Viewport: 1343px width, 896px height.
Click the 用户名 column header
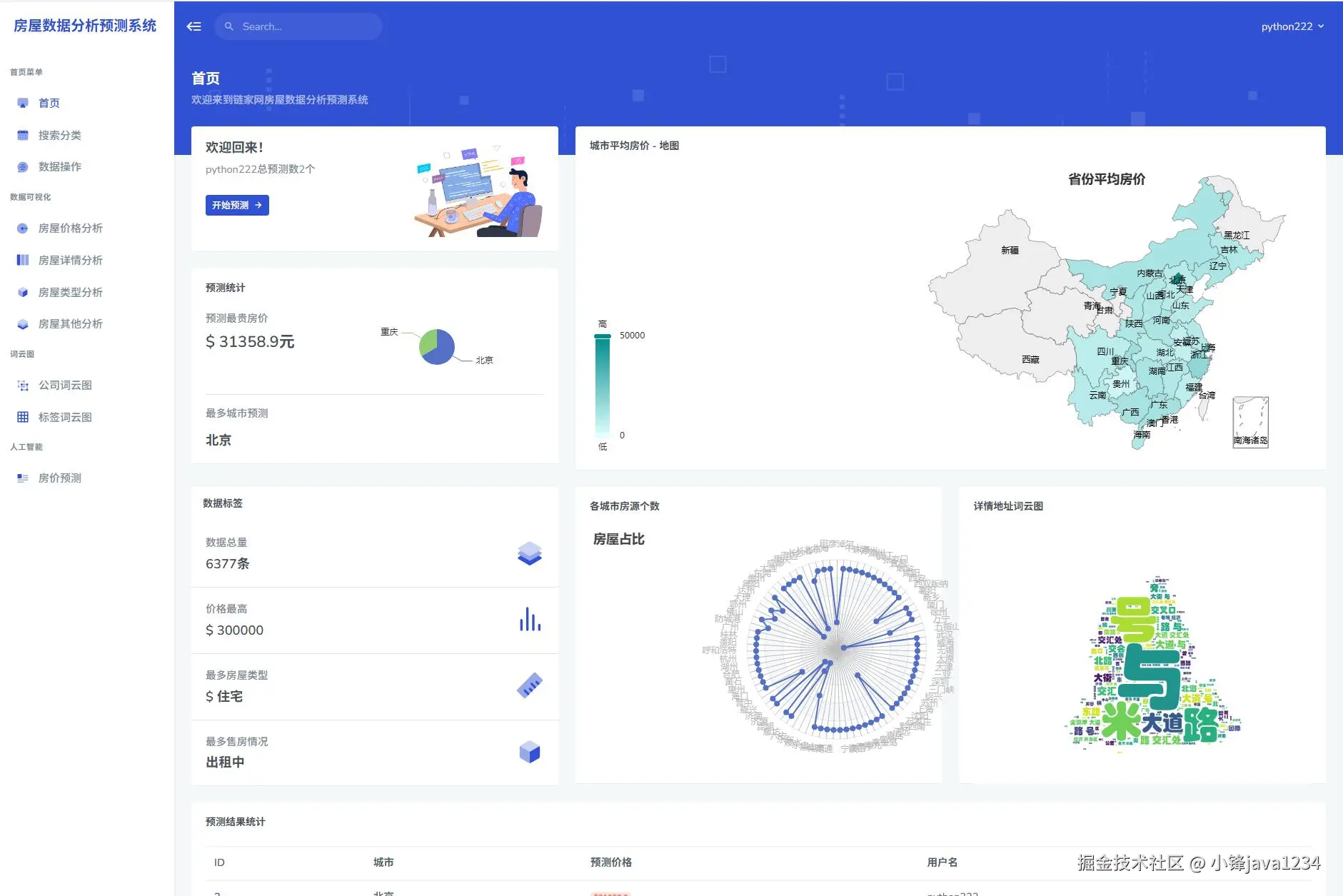coord(942,862)
